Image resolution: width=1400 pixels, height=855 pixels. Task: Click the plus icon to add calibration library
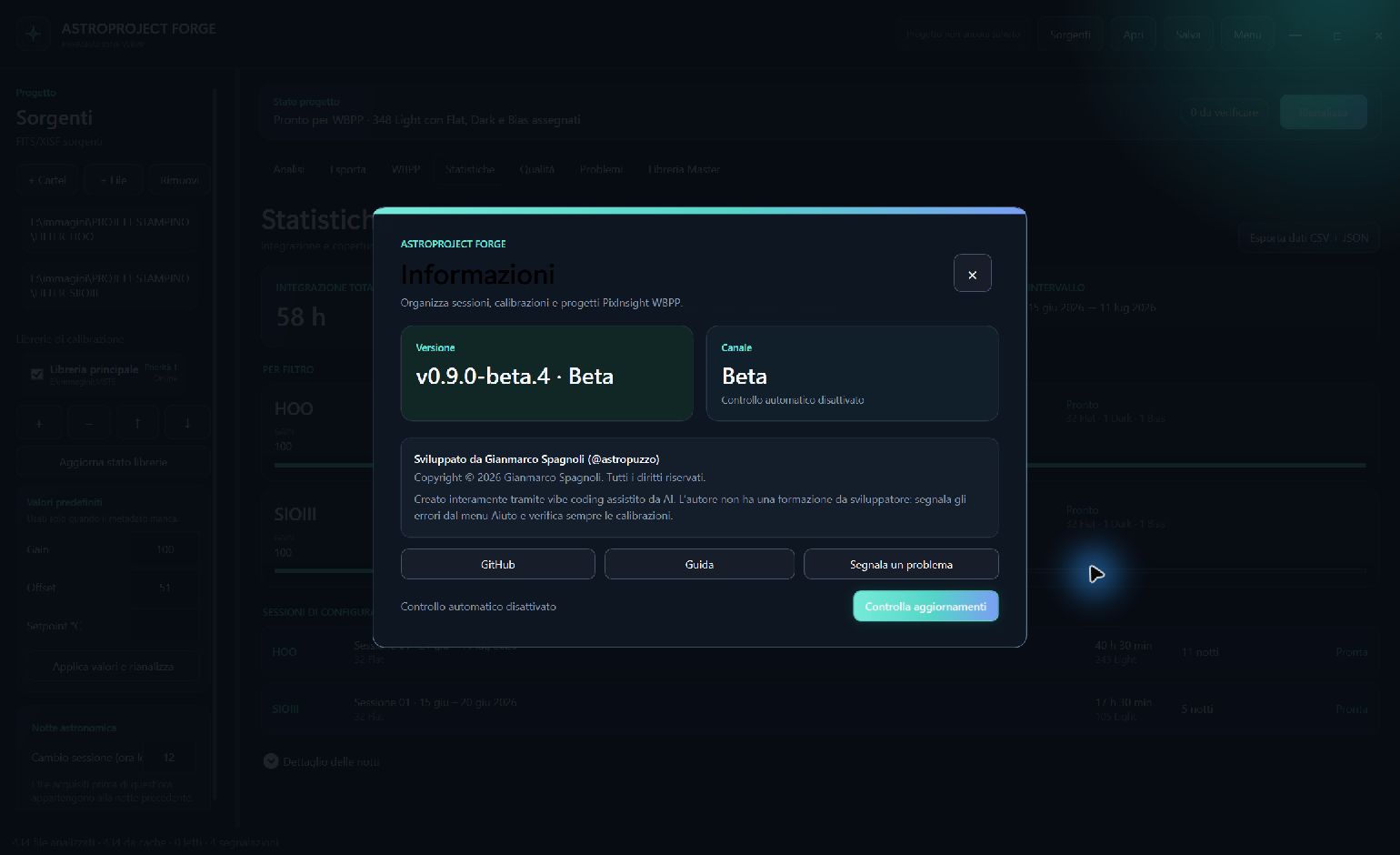click(39, 423)
